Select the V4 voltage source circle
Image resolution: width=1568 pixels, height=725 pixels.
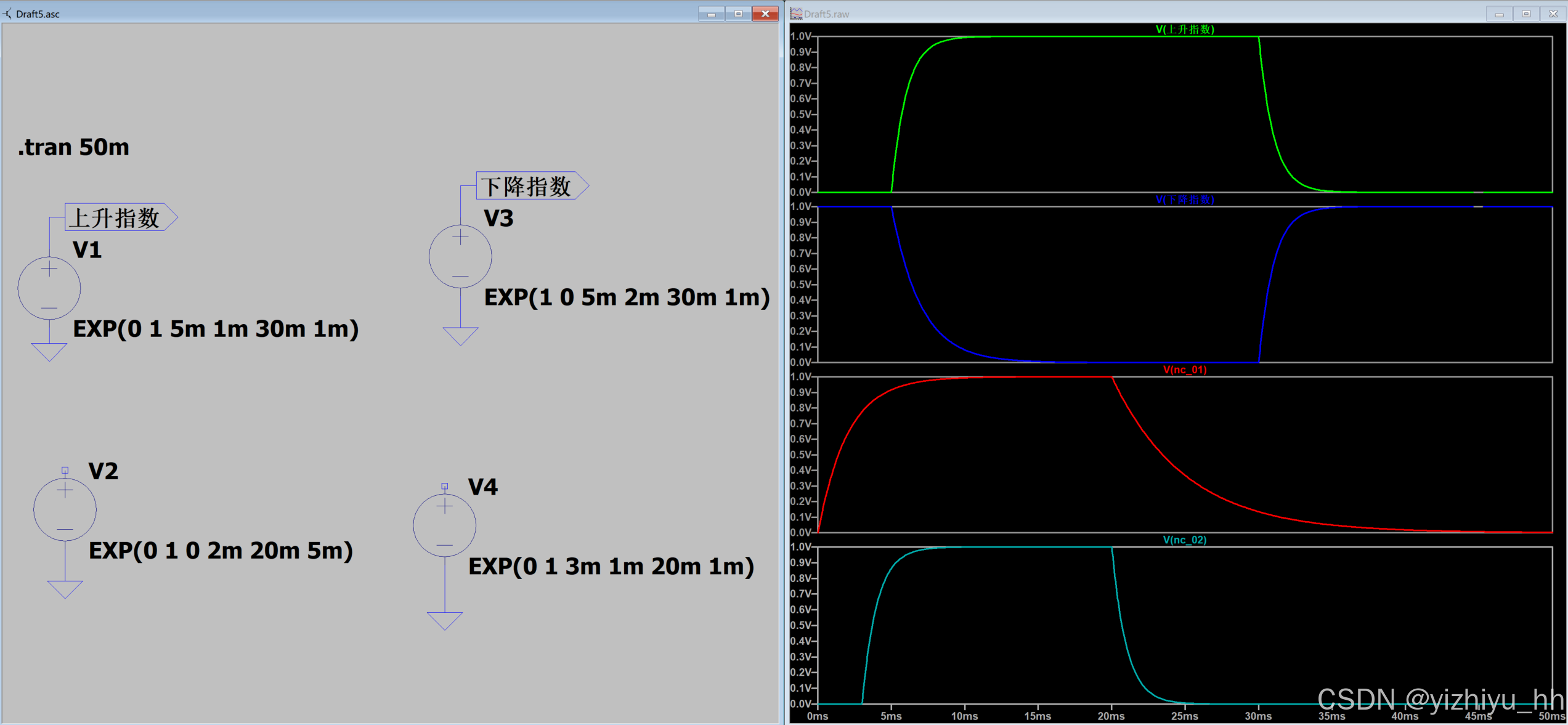(x=444, y=525)
